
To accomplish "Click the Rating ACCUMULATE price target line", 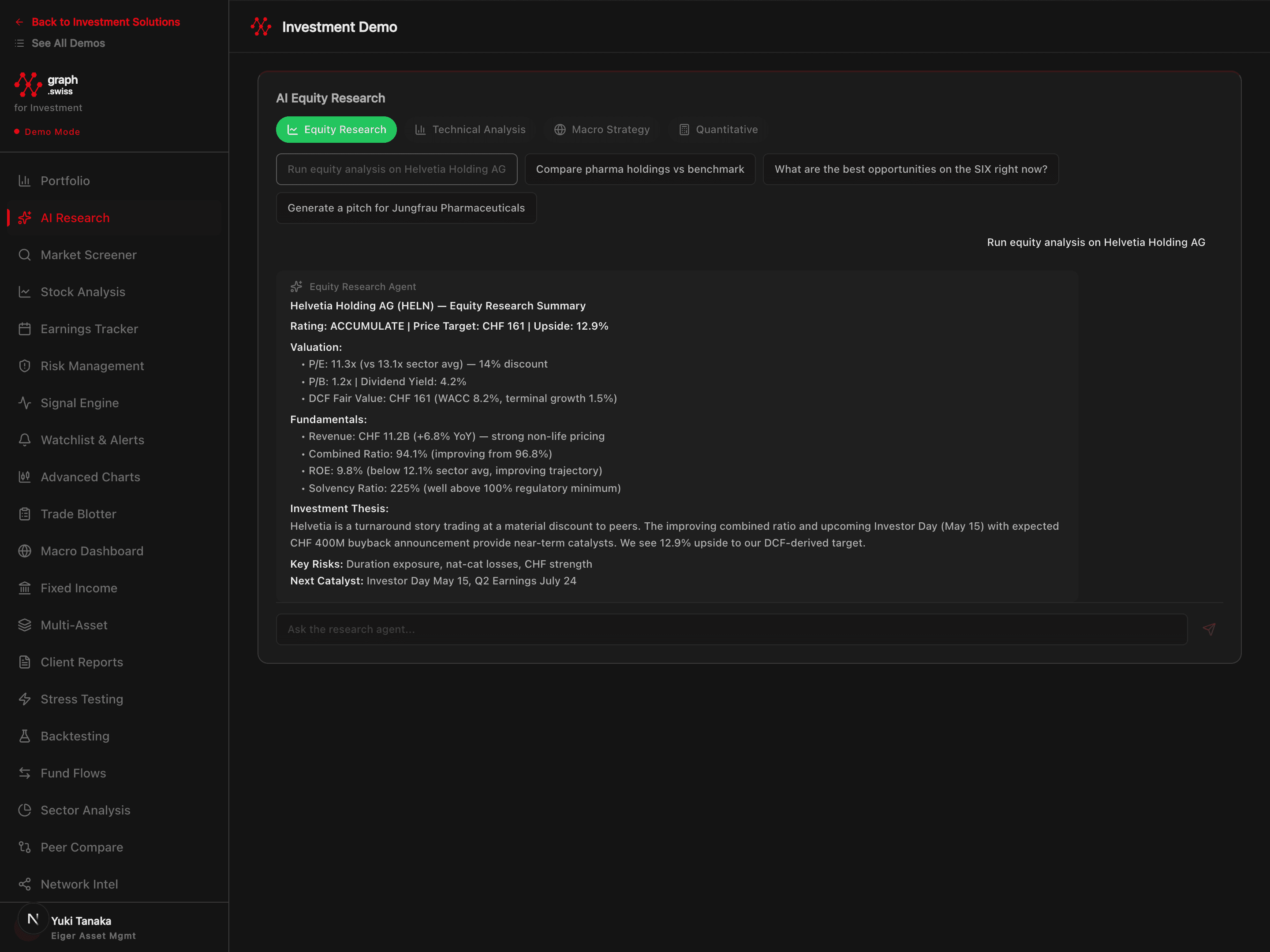I will pyautogui.click(x=449, y=326).
